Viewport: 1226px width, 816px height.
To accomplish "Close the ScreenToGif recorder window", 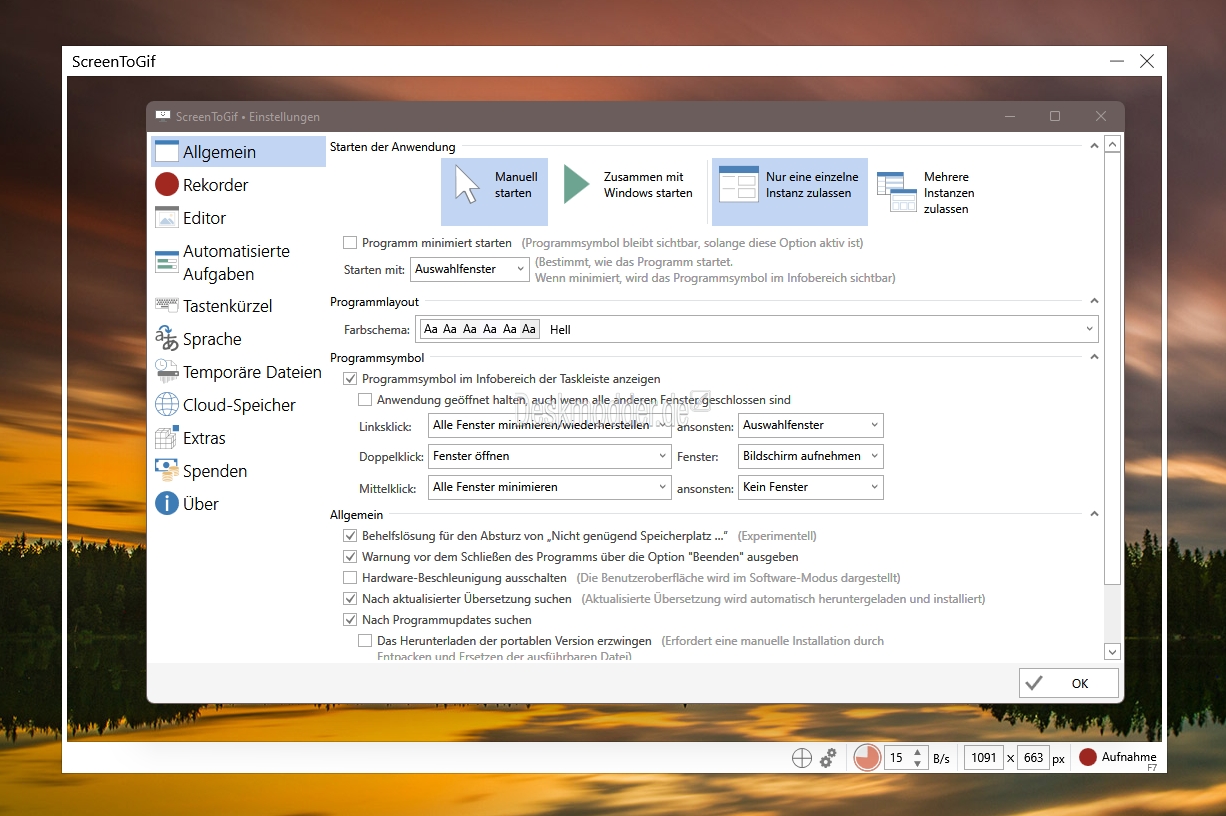I will 1147,62.
